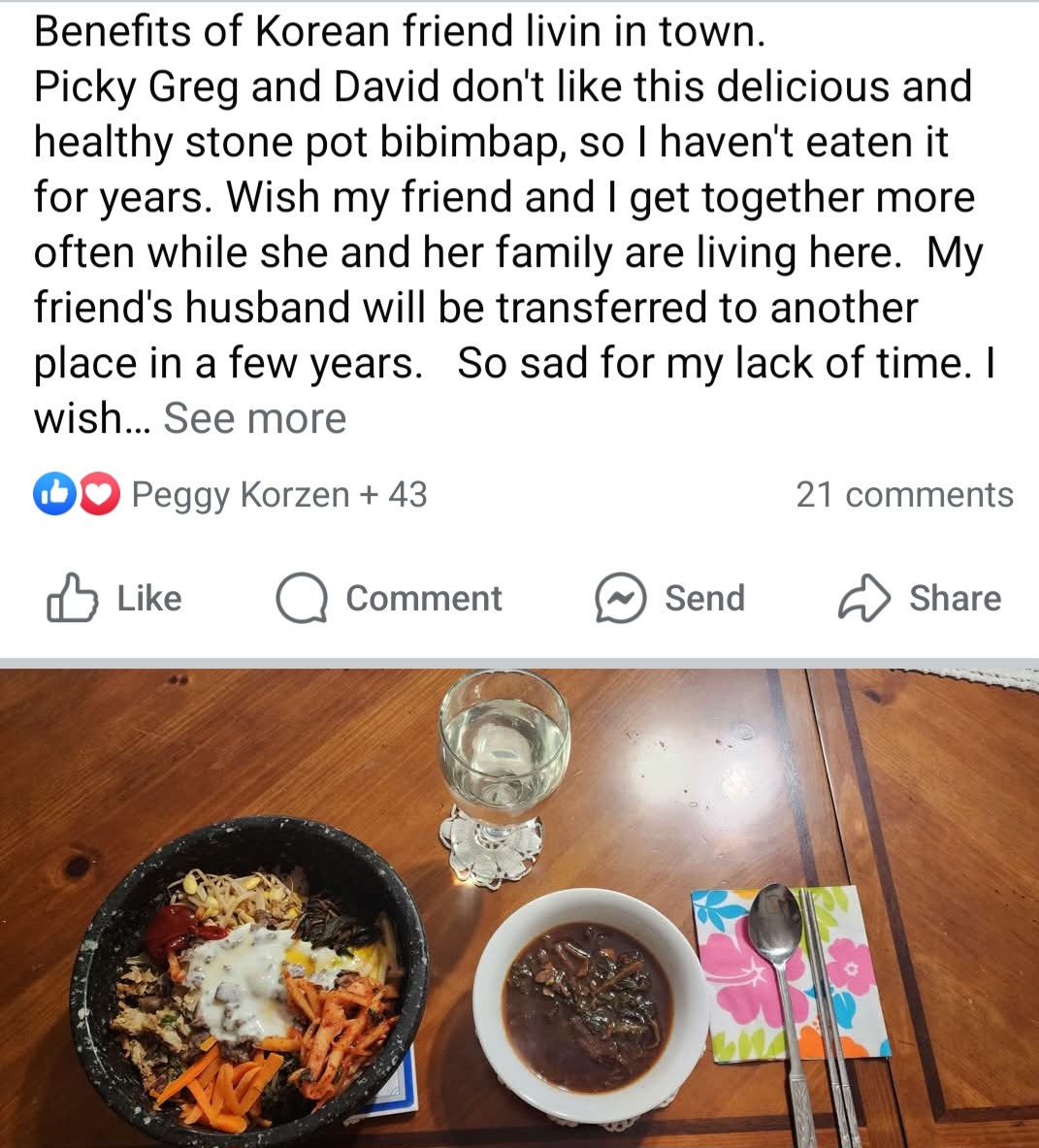Tap the thumbs-up Like icon

click(x=72, y=598)
